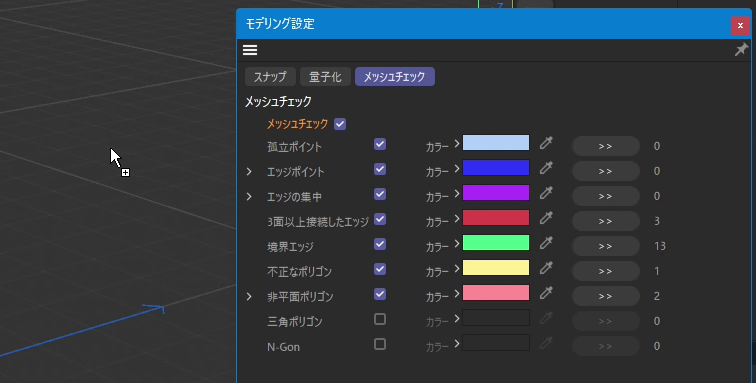Viewport: 756px width, 383px height.
Task: Use the 非平面ポリゴン eyedropper icon
Action: [x=546, y=293]
